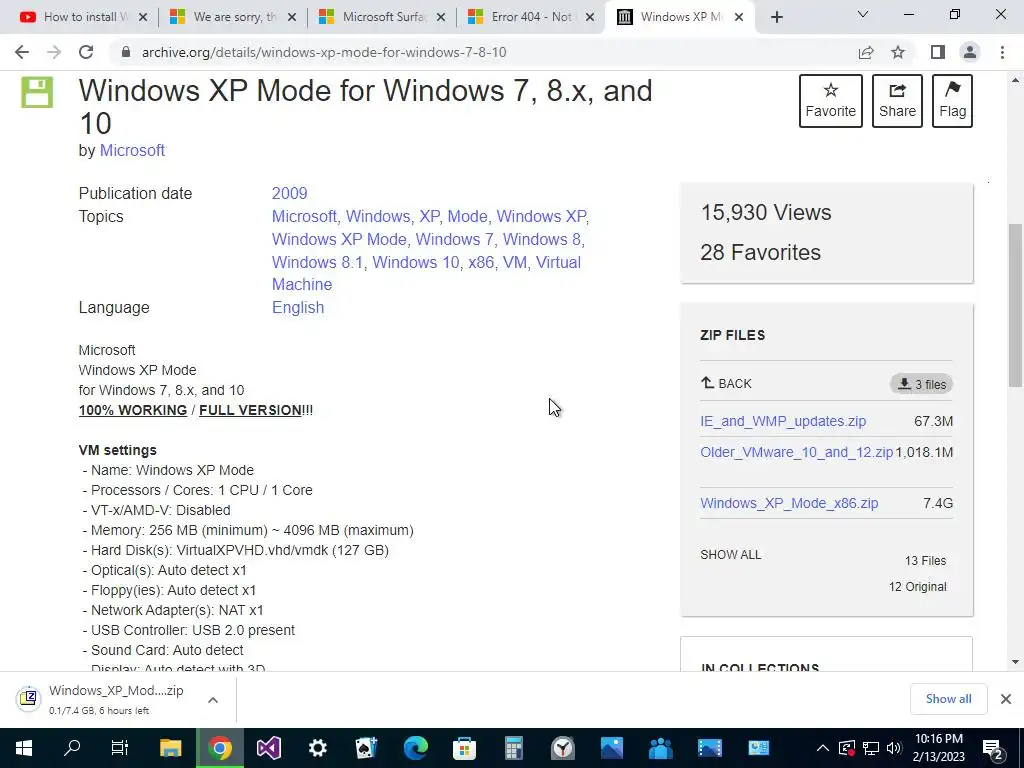The height and width of the screenshot is (768, 1024).
Task: Flag this item
Action: (952, 101)
